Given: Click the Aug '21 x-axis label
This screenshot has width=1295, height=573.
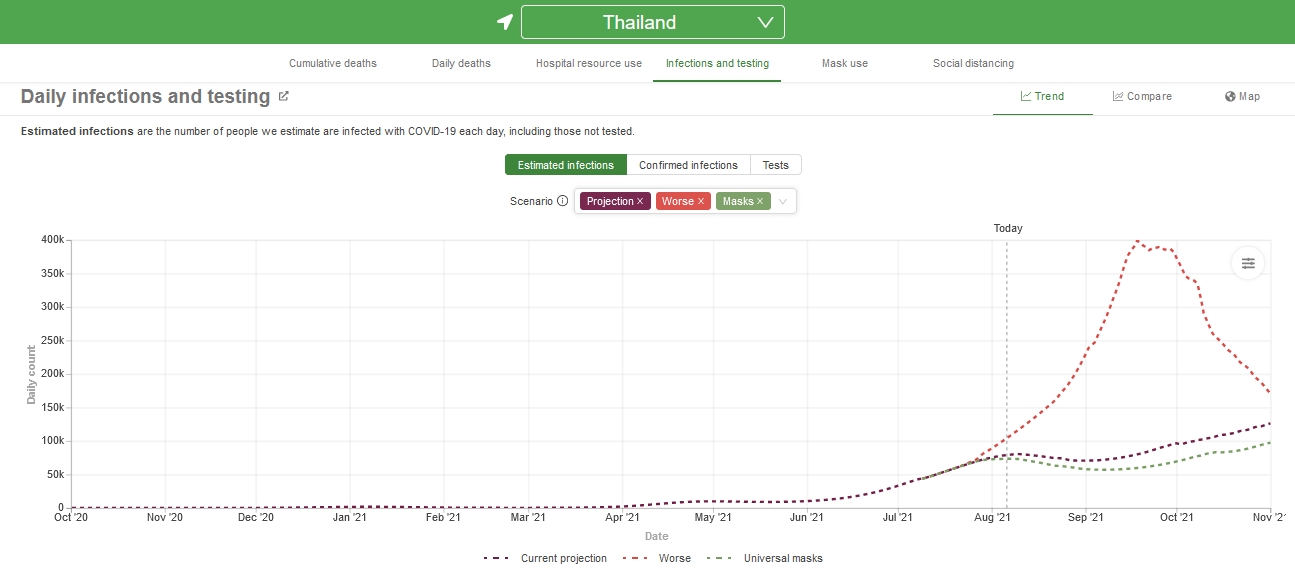Looking at the screenshot, I should [x=992, y=517].
